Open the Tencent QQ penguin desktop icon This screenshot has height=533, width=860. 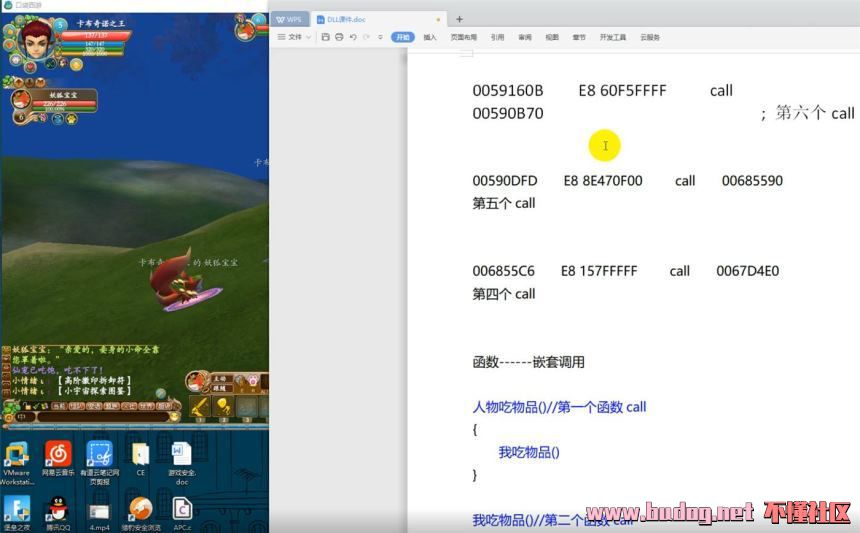click(57, 508)
